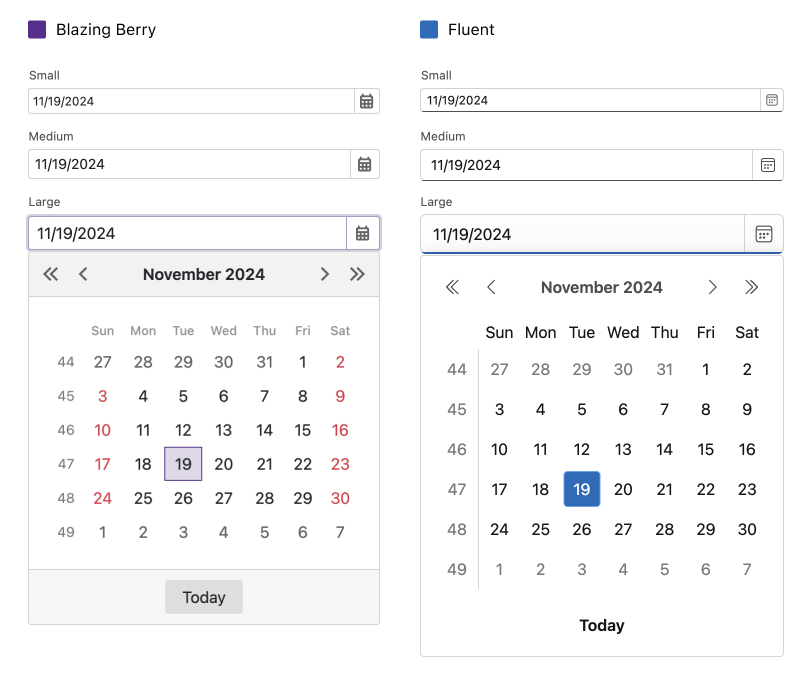Navigate to previous month in Fluent calendar
The image size is (810, 678).
492,287
